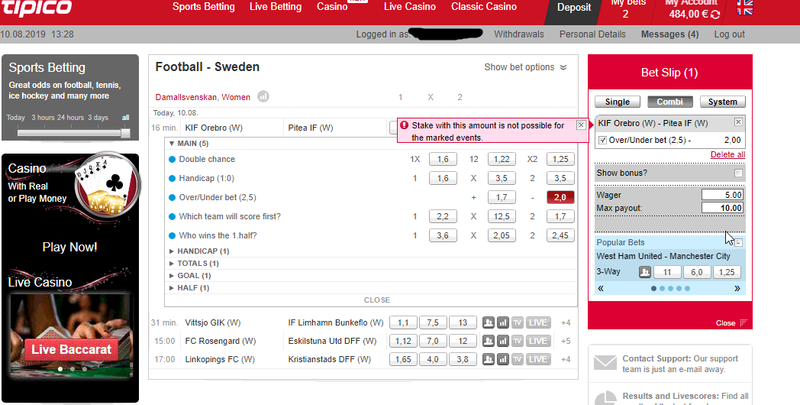Pick draw odds 12,5 for first scorer
800x405 pixels.
(501, 216)
